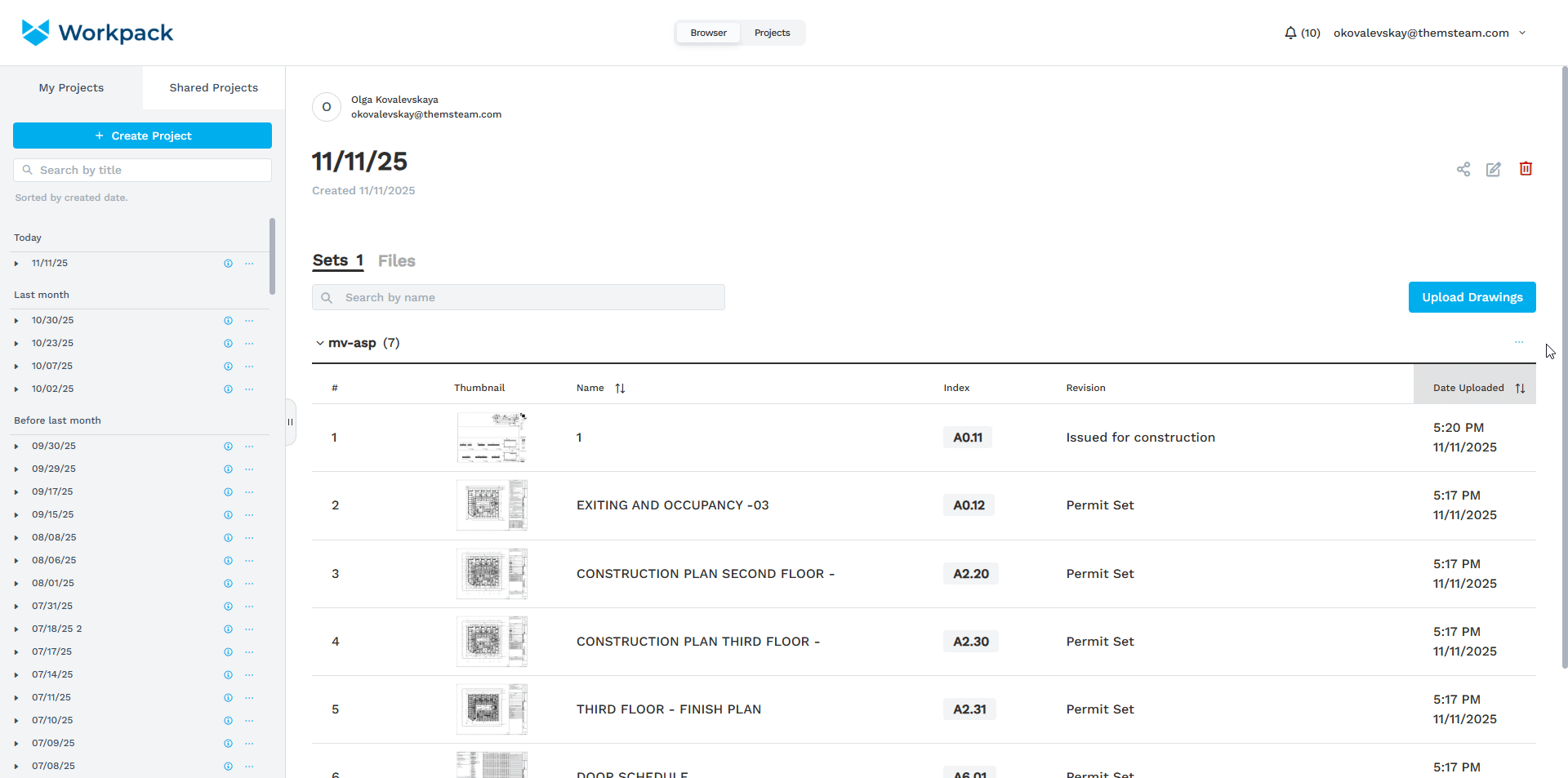The width and height of the screenshot is (1568, 778).
Task: Open the user account dropdown arrow
Action: tap(1522, 33)
